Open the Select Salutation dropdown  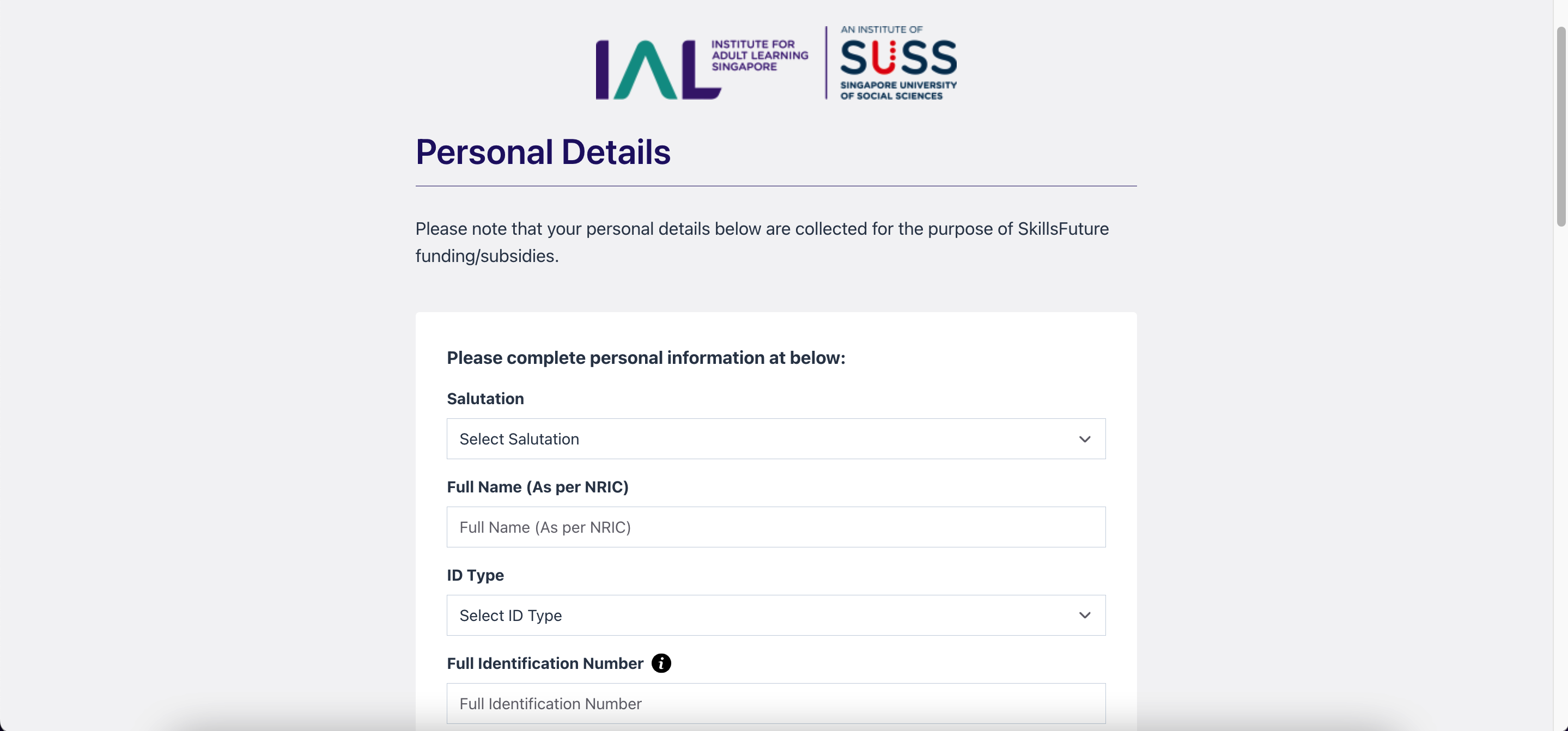(775, 439)
